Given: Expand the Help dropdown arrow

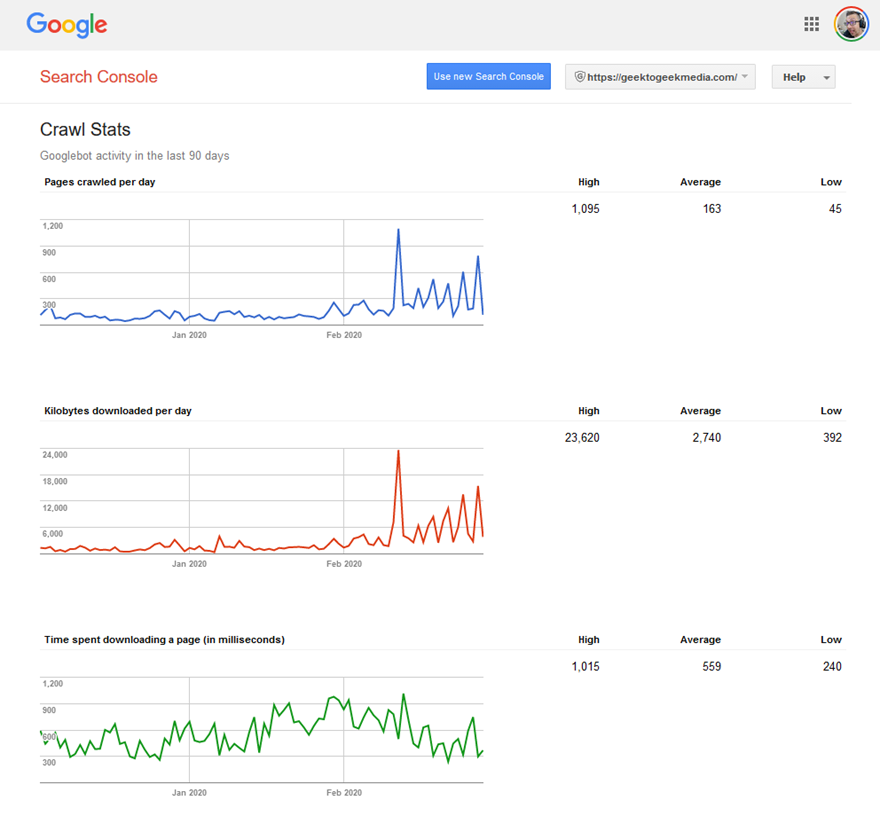Looking at the screenshot, I should point(826,77).
